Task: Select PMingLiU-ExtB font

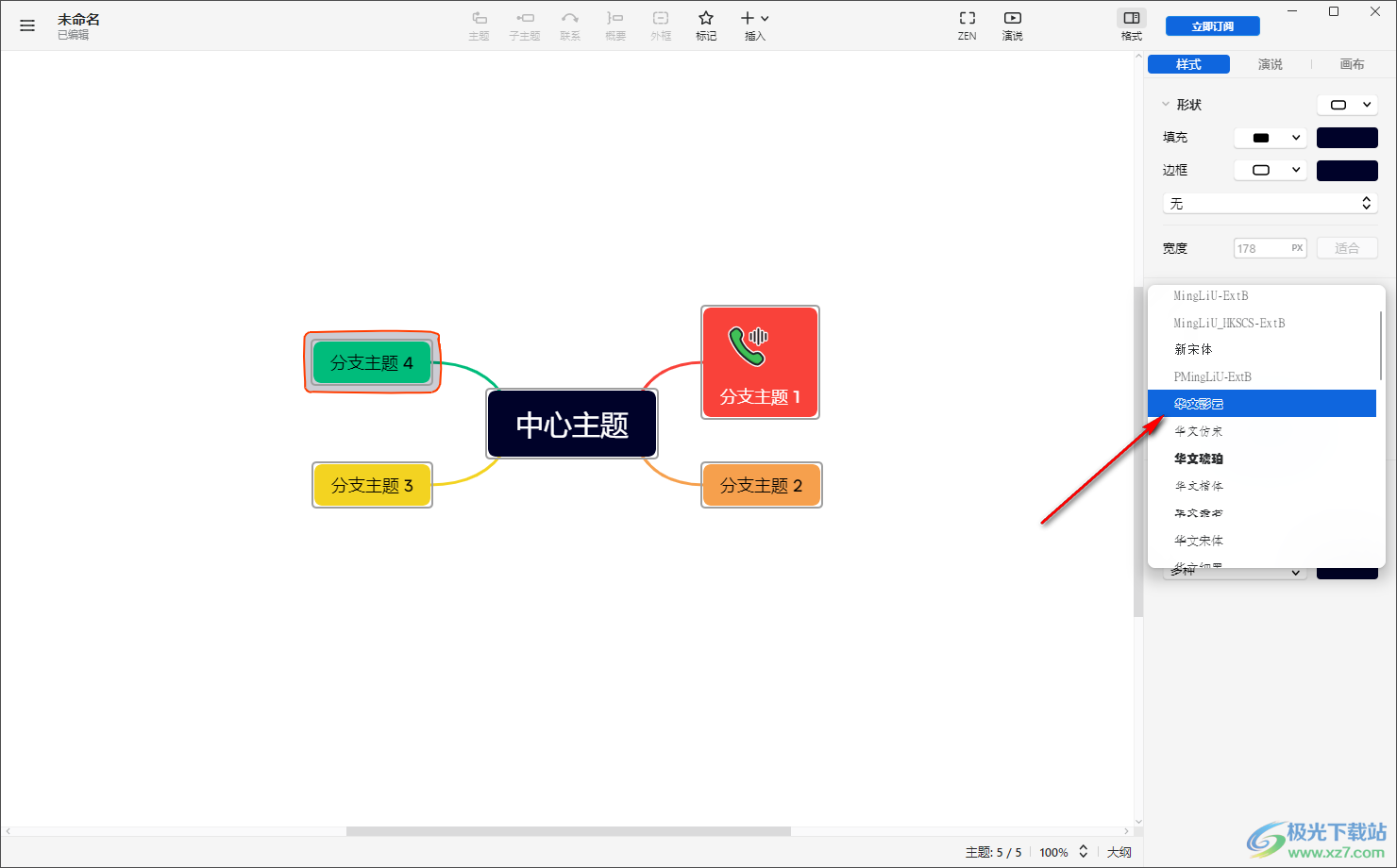Action: 1262,376
